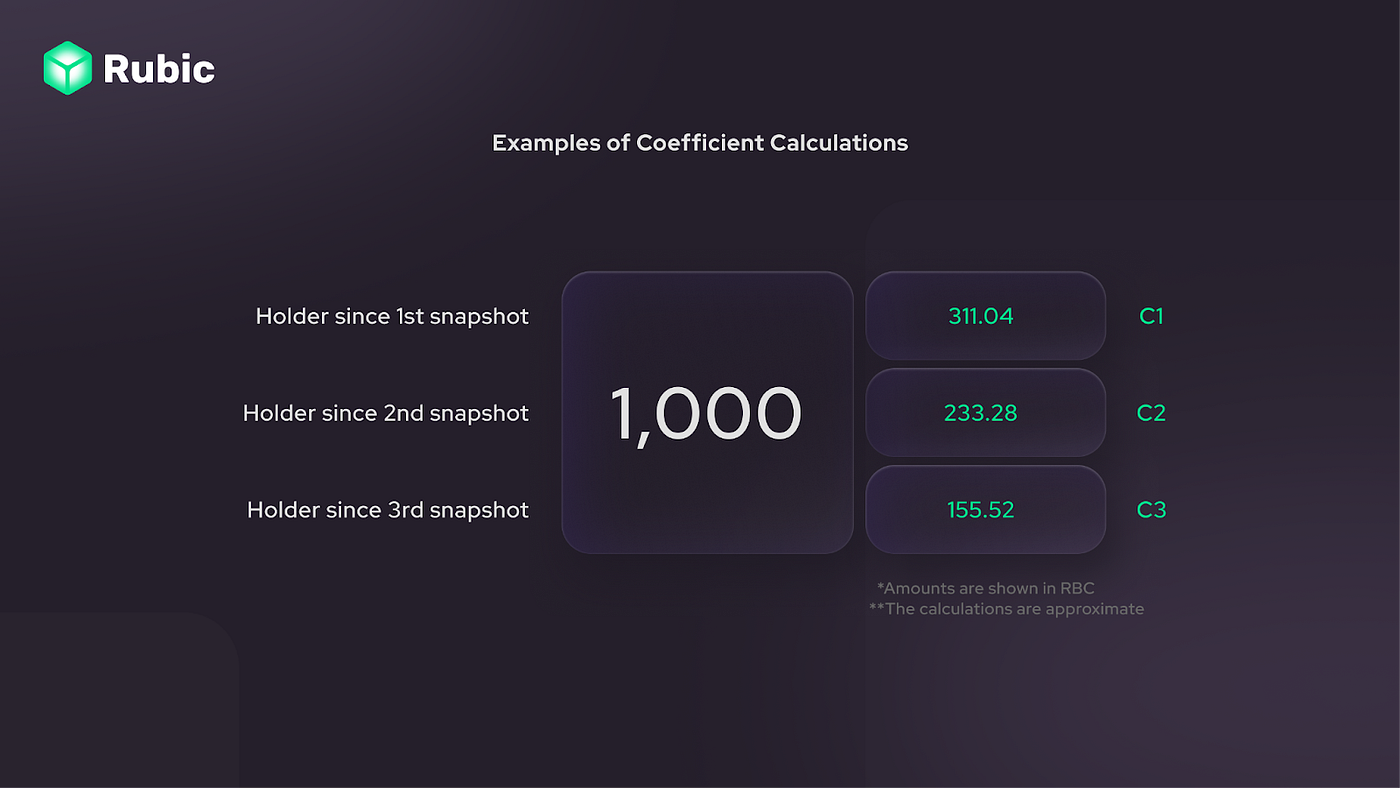This screenshot has width=1400, height=788.
Task: Click the large 1,000 amount card
Action: tap(707, 413)
